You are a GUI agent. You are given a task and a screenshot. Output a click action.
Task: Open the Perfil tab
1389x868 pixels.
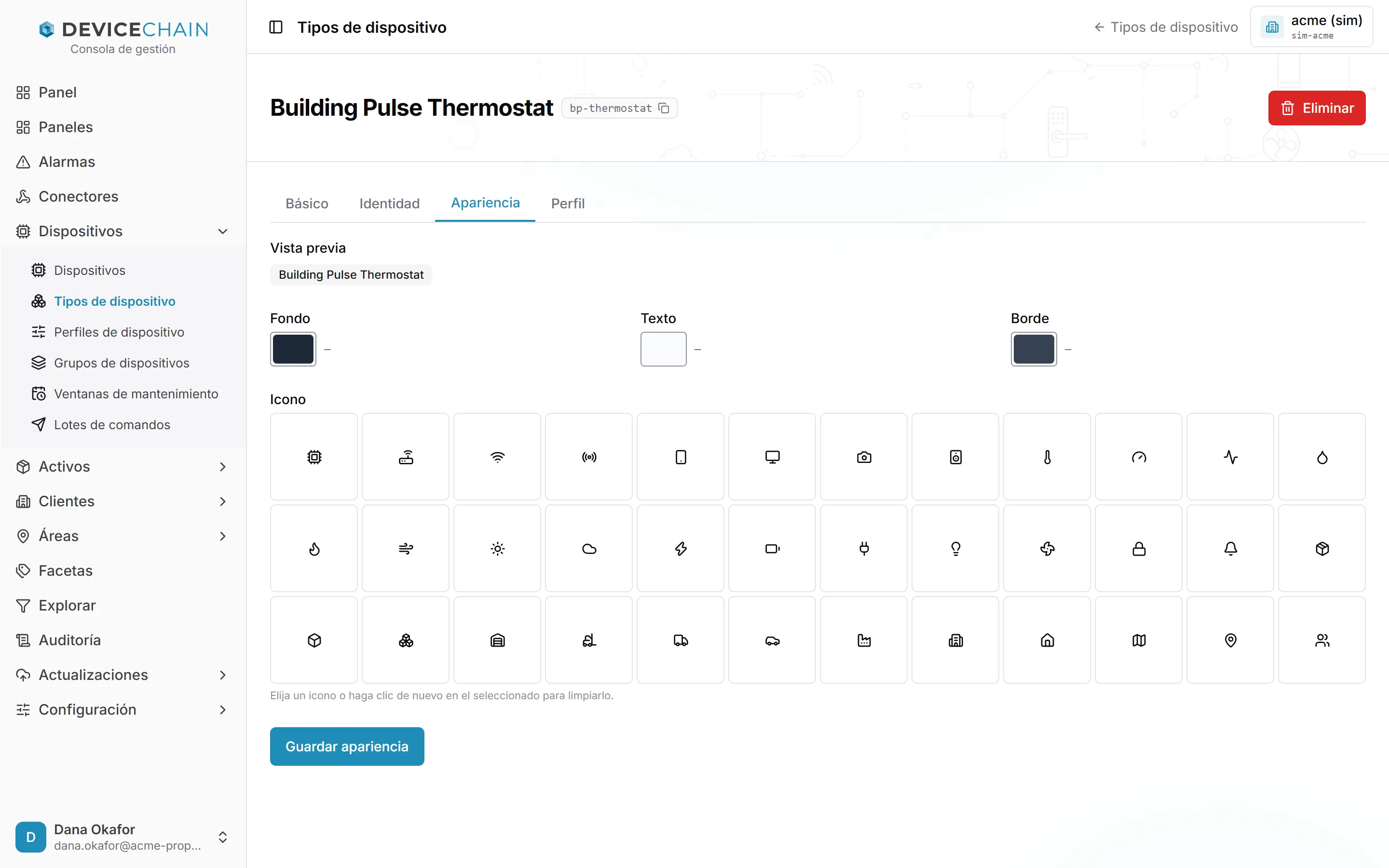(x=568, y=203)
